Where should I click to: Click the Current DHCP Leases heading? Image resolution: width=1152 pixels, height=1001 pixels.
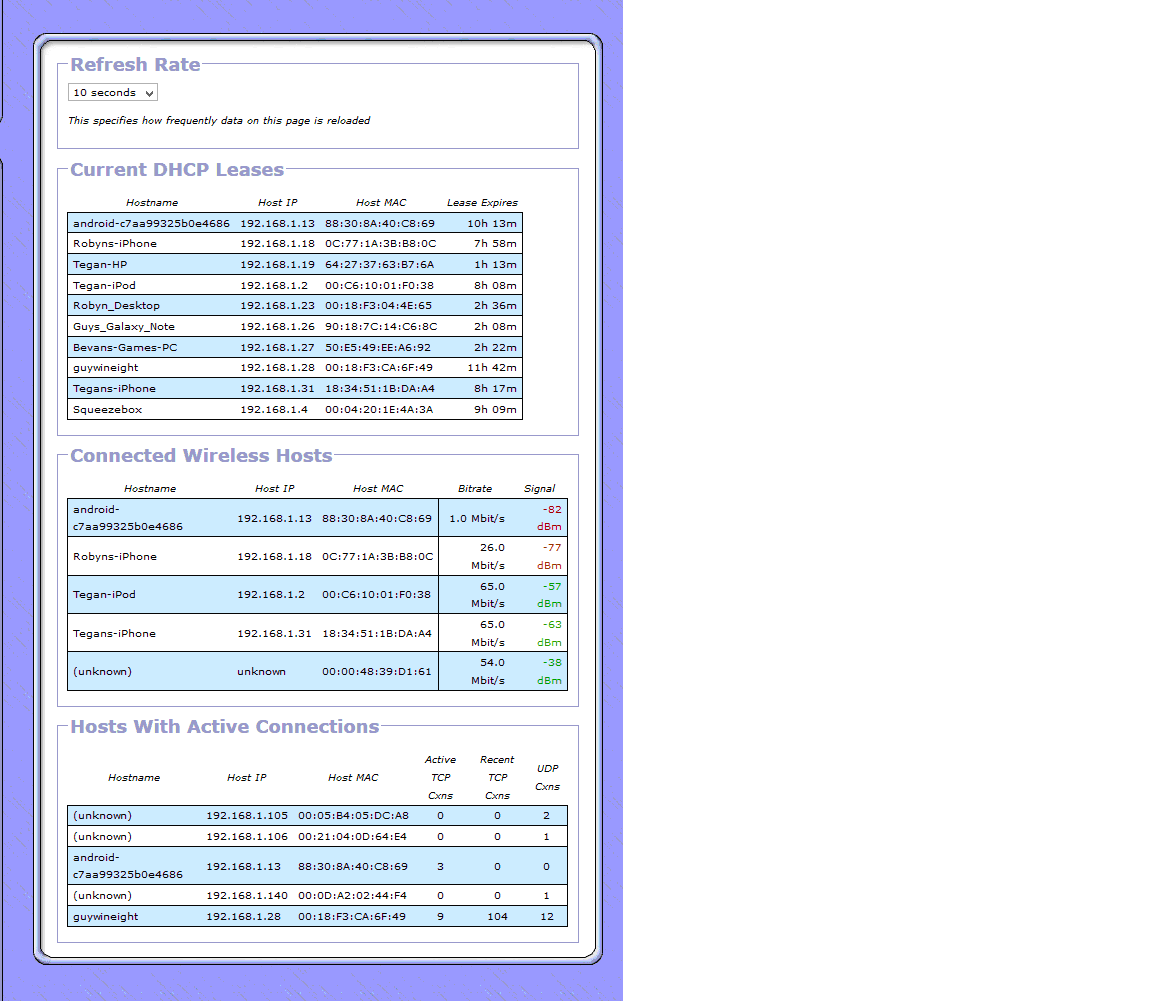(x=177, y=170)
